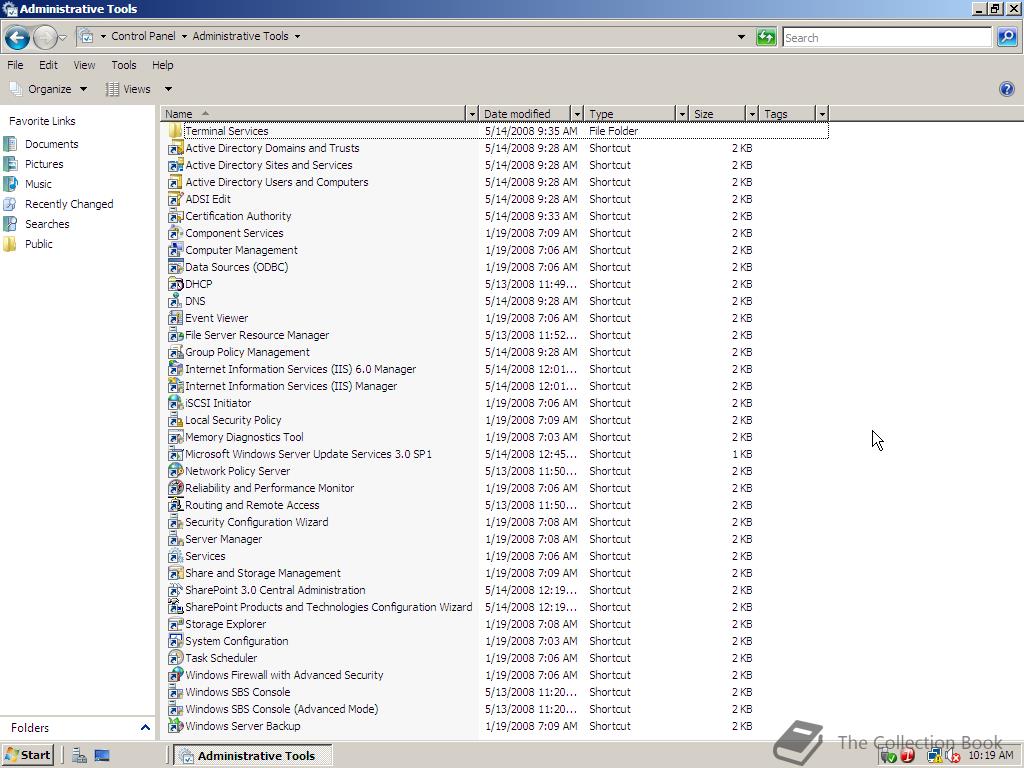Select Internet Information Services (IIS) 6.0 Manager
Viewport: 1024px width, 768px height.
click(300, 369)
